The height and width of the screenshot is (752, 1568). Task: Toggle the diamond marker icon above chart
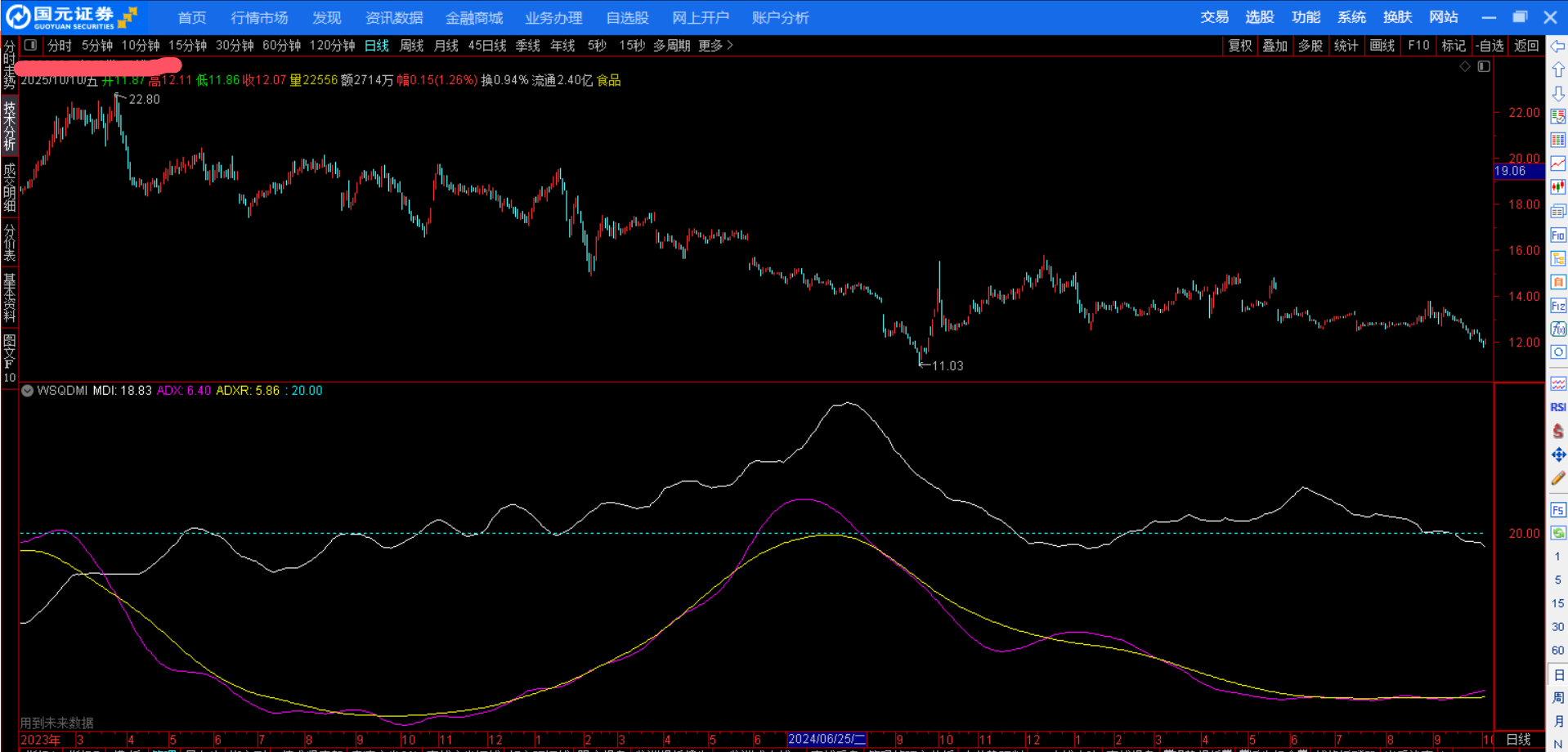click(x=1465, y=66)
